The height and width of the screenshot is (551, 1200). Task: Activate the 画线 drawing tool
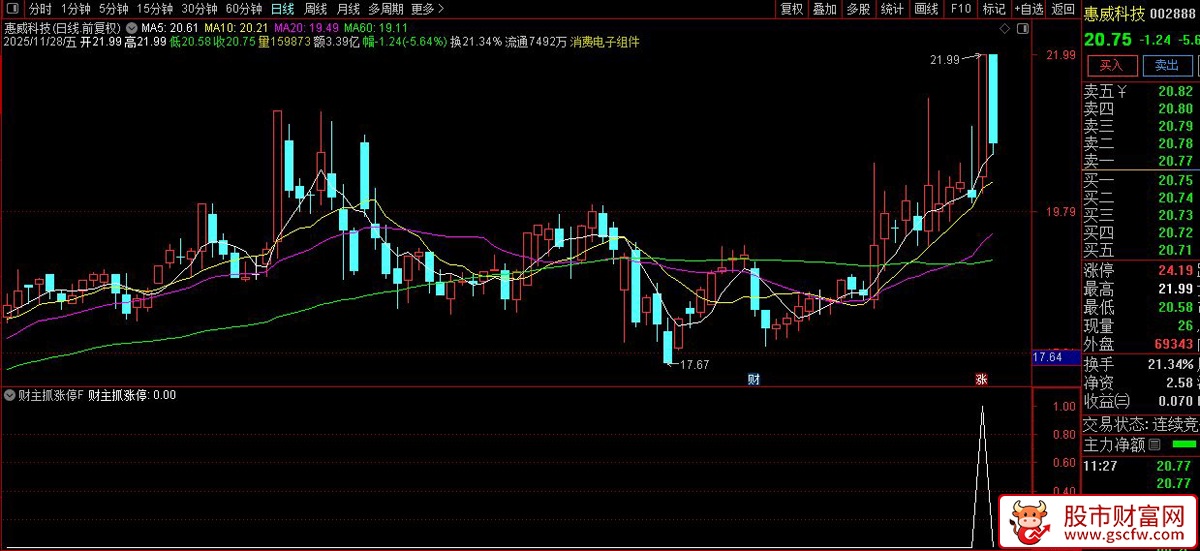click(926, 9)
